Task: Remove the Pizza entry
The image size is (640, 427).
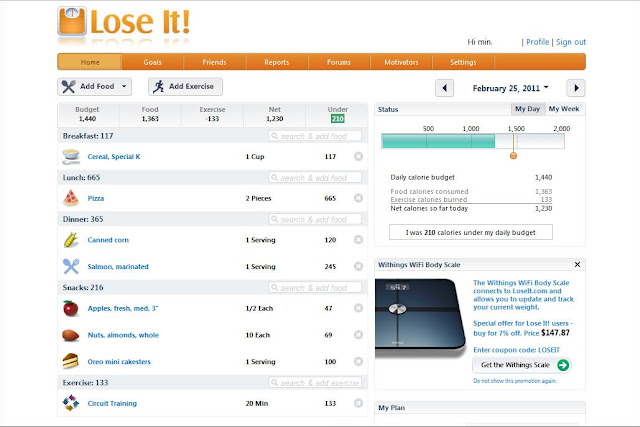Action: click(358, 198)
